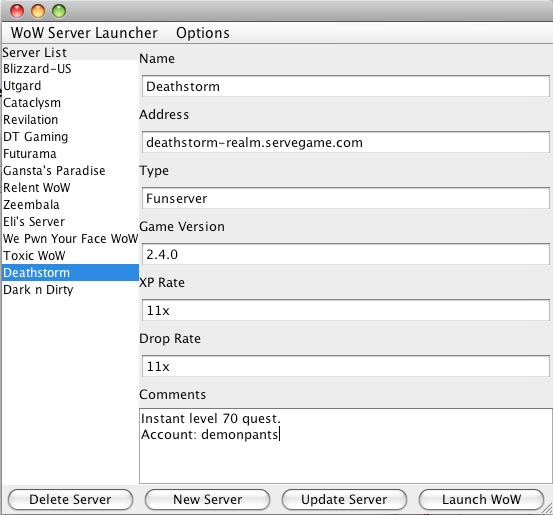Viewport: 553px width, 515px height.
Task: Click the XP Rate input field
Action: (x=346, y=310)
